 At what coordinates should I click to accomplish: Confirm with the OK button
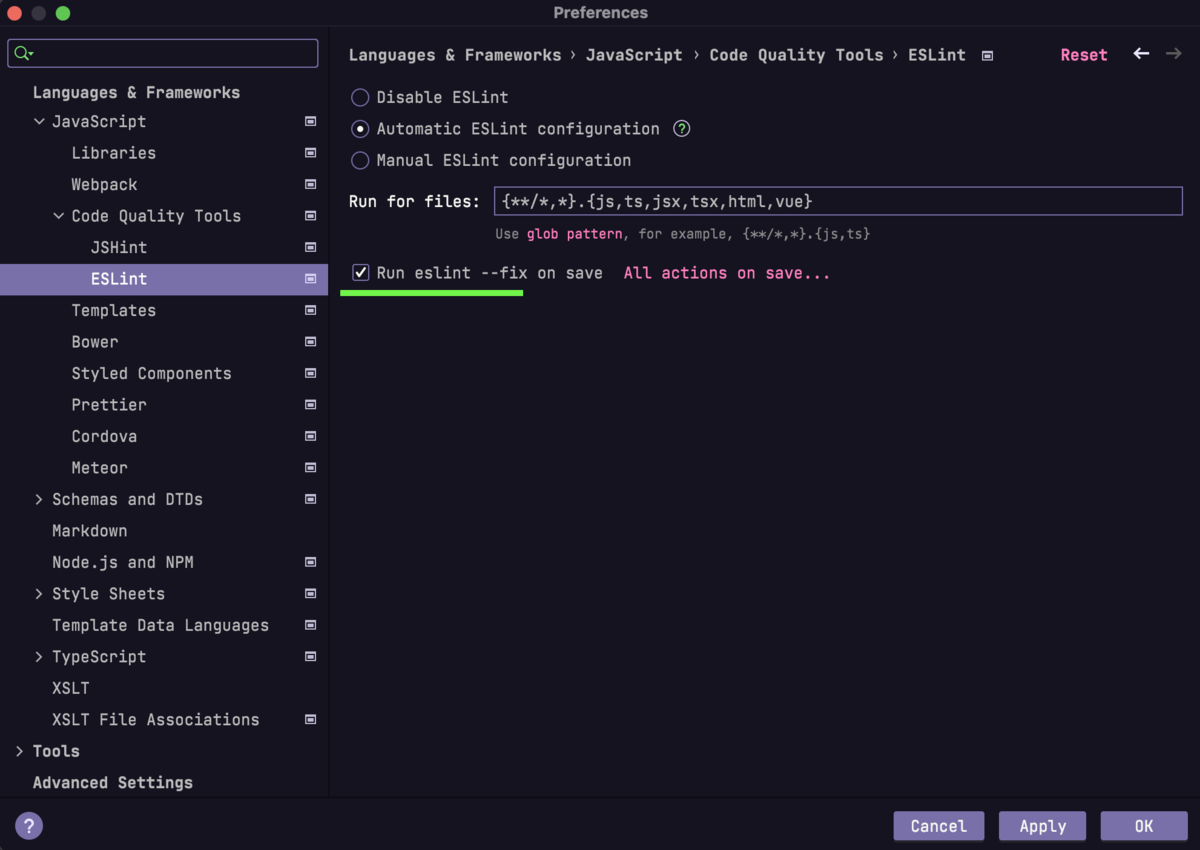click(1144, 826)
